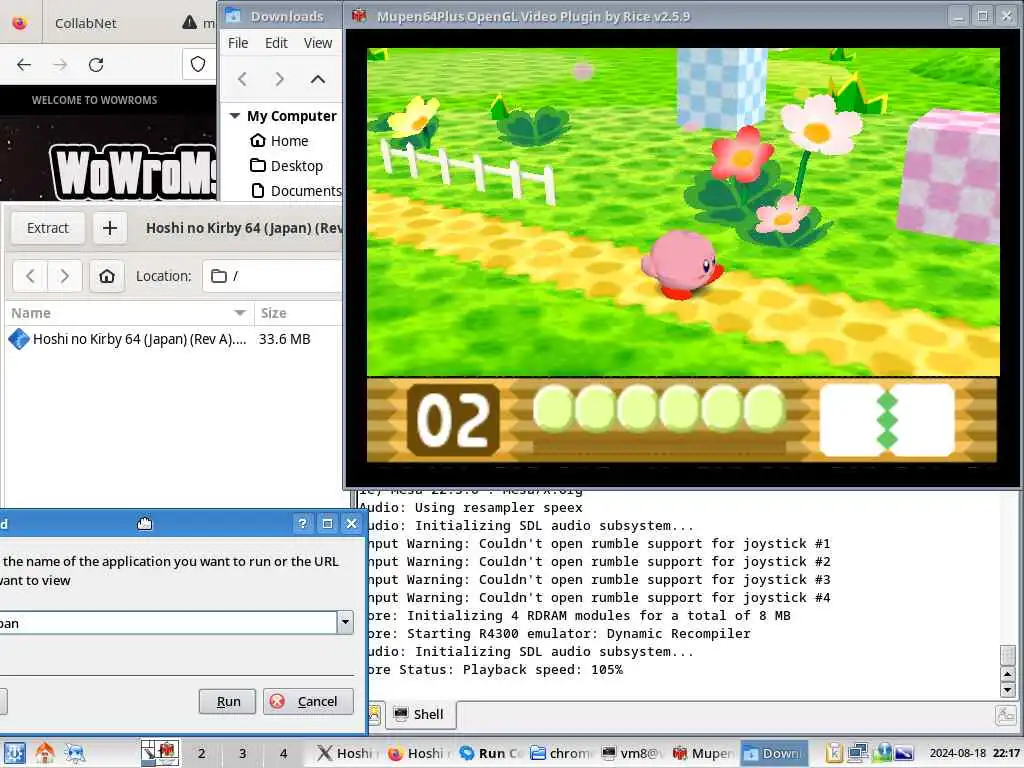Reload the page in Firefox
1024x768 pixels.
tap(96, 65)
